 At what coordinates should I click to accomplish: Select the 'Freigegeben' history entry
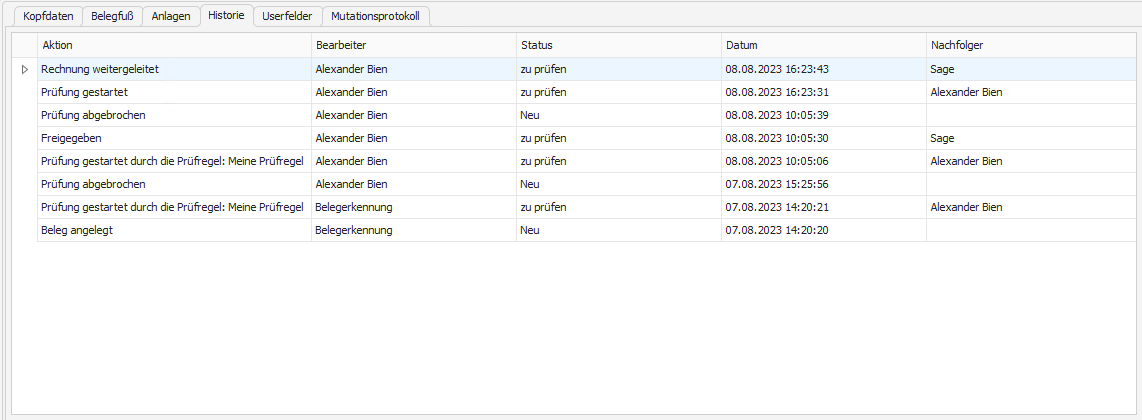71,138
